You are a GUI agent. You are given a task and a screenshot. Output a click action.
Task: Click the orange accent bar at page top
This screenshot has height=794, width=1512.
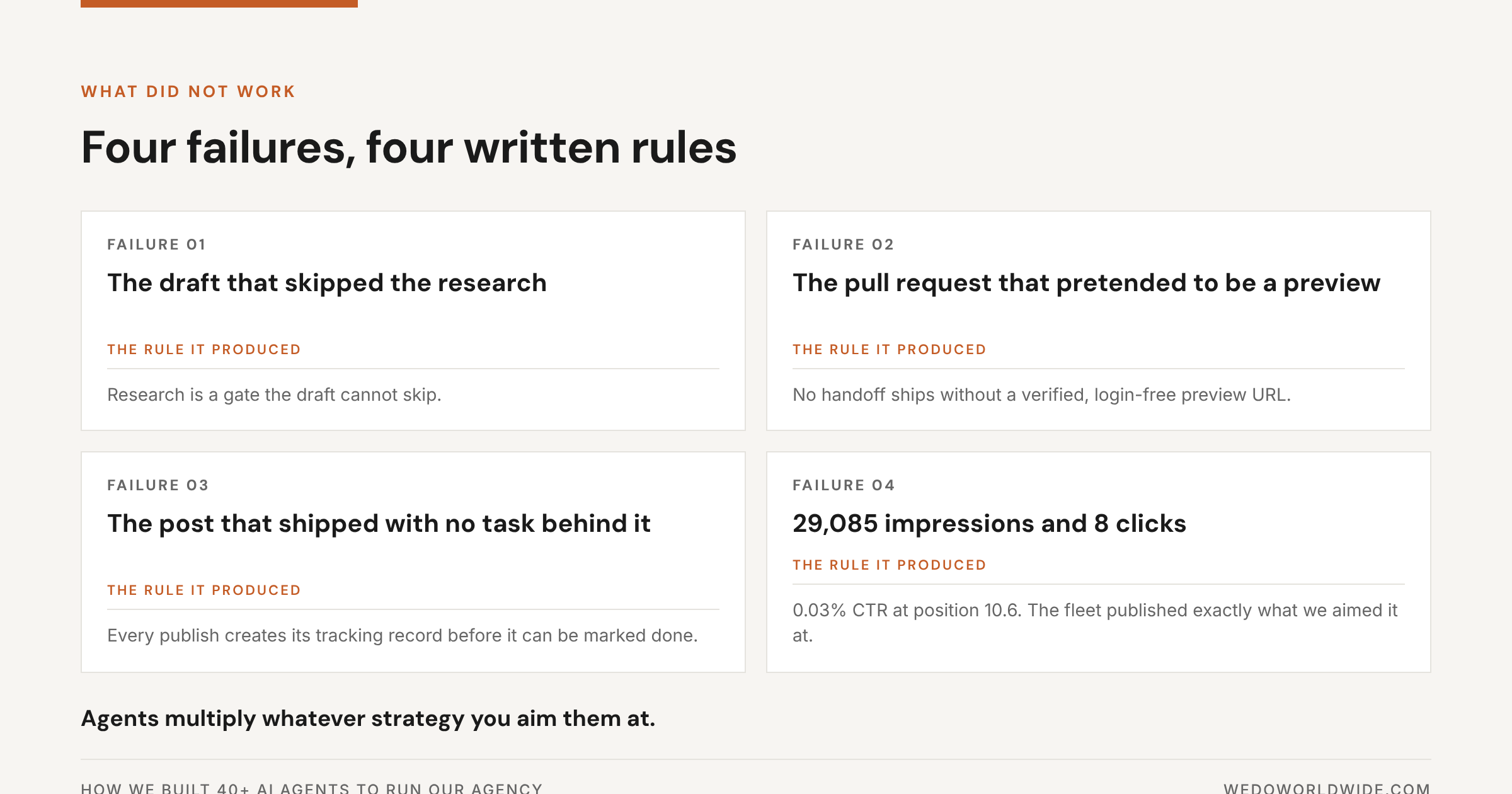tap(219, 4)
